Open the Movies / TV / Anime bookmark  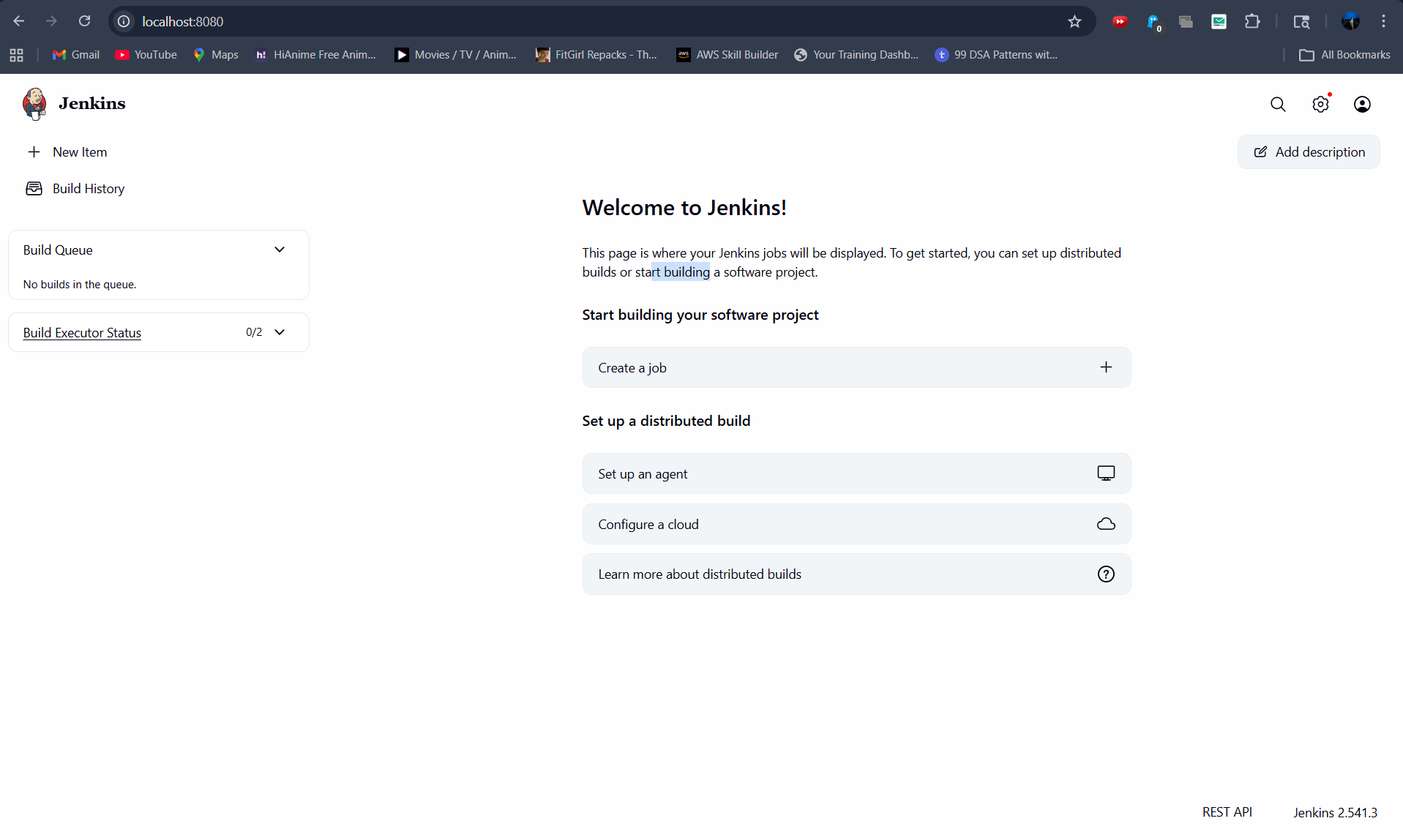[x=456, y=55]
